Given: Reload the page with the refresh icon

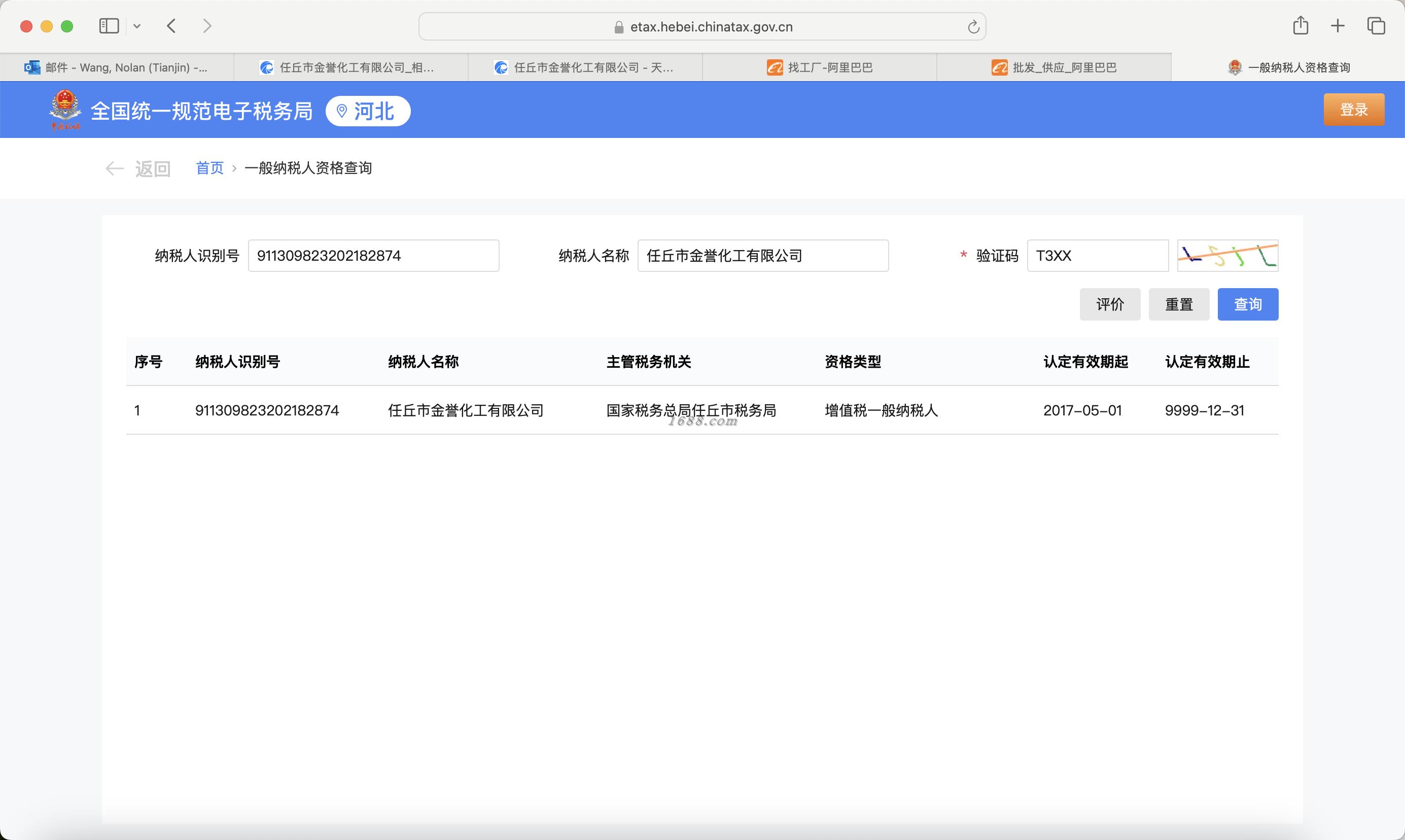Looking at the screenshot, I should point(973,27).
